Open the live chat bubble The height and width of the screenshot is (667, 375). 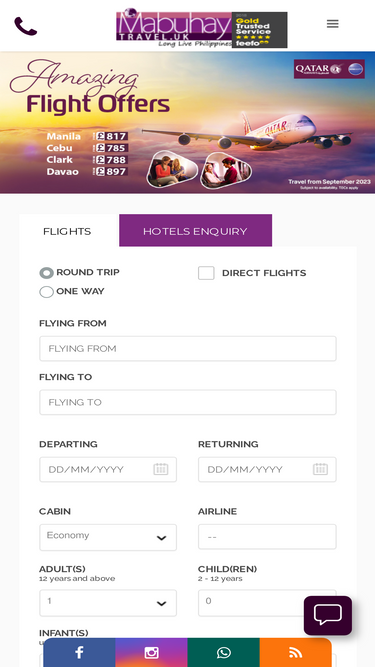[x=328, y=615]
